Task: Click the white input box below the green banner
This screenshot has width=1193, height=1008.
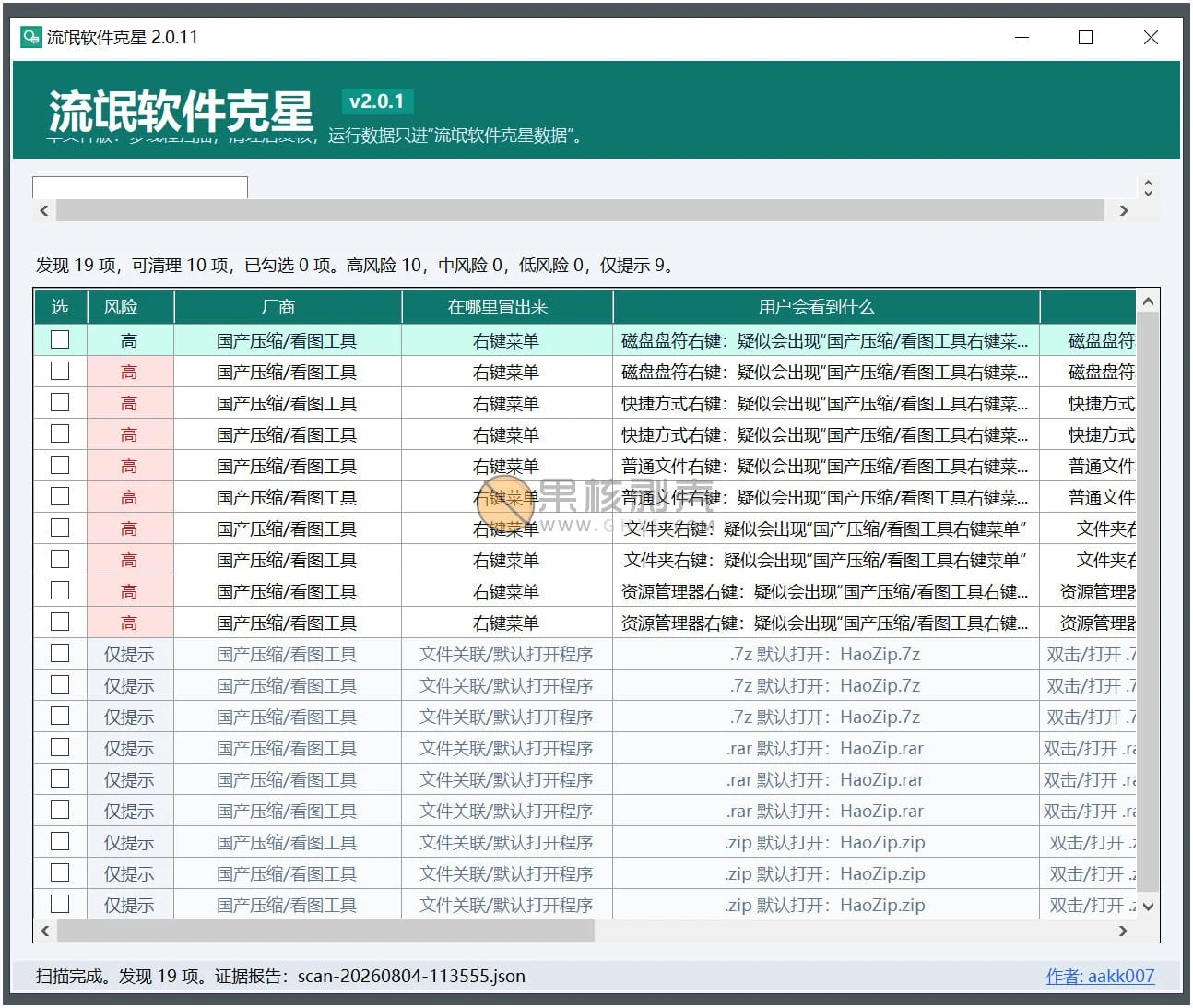Action: pos(140,187)
